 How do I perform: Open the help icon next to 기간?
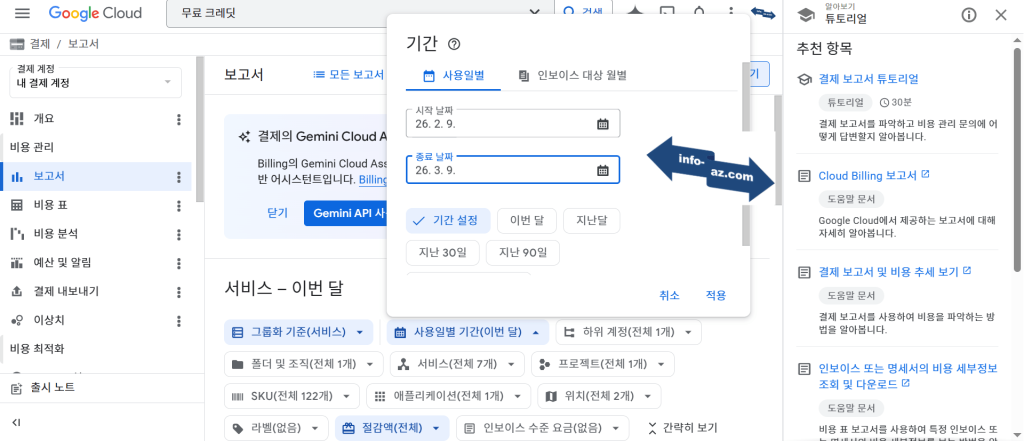tap(454, 44)
